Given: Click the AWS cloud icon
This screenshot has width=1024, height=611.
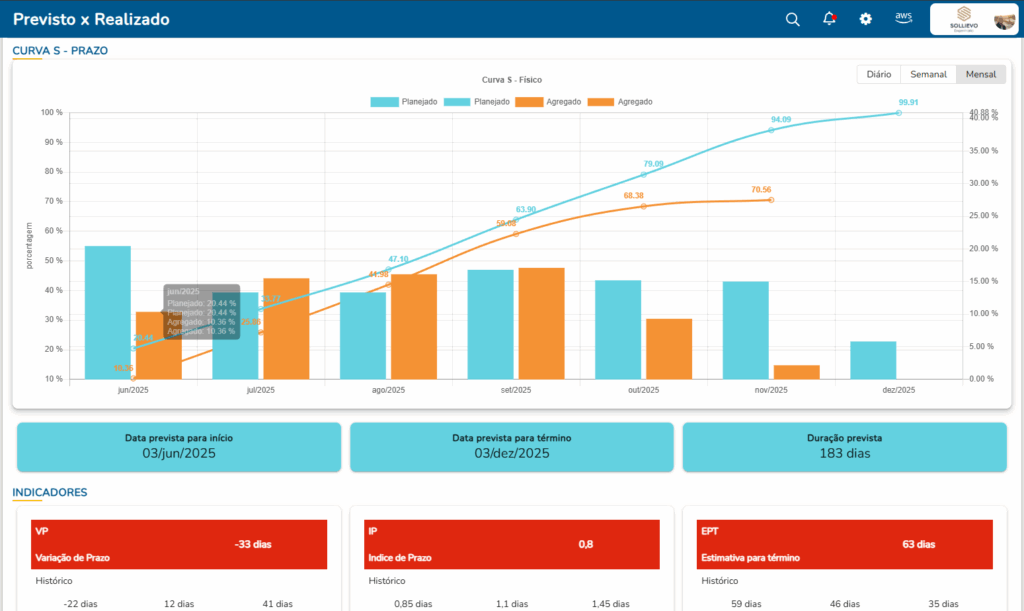Looking at the screenshot, I should tap(904, 18).
